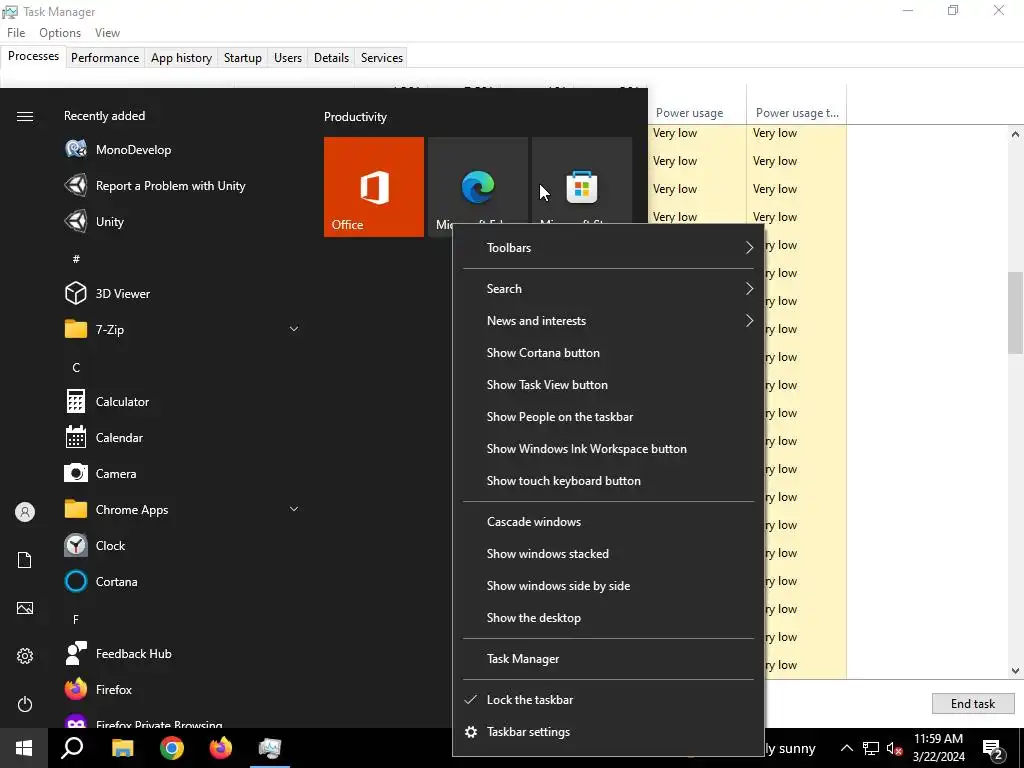1024x768 pixels.
Task: Click the Start menu hamburger icon
Action: pos(25,116)
